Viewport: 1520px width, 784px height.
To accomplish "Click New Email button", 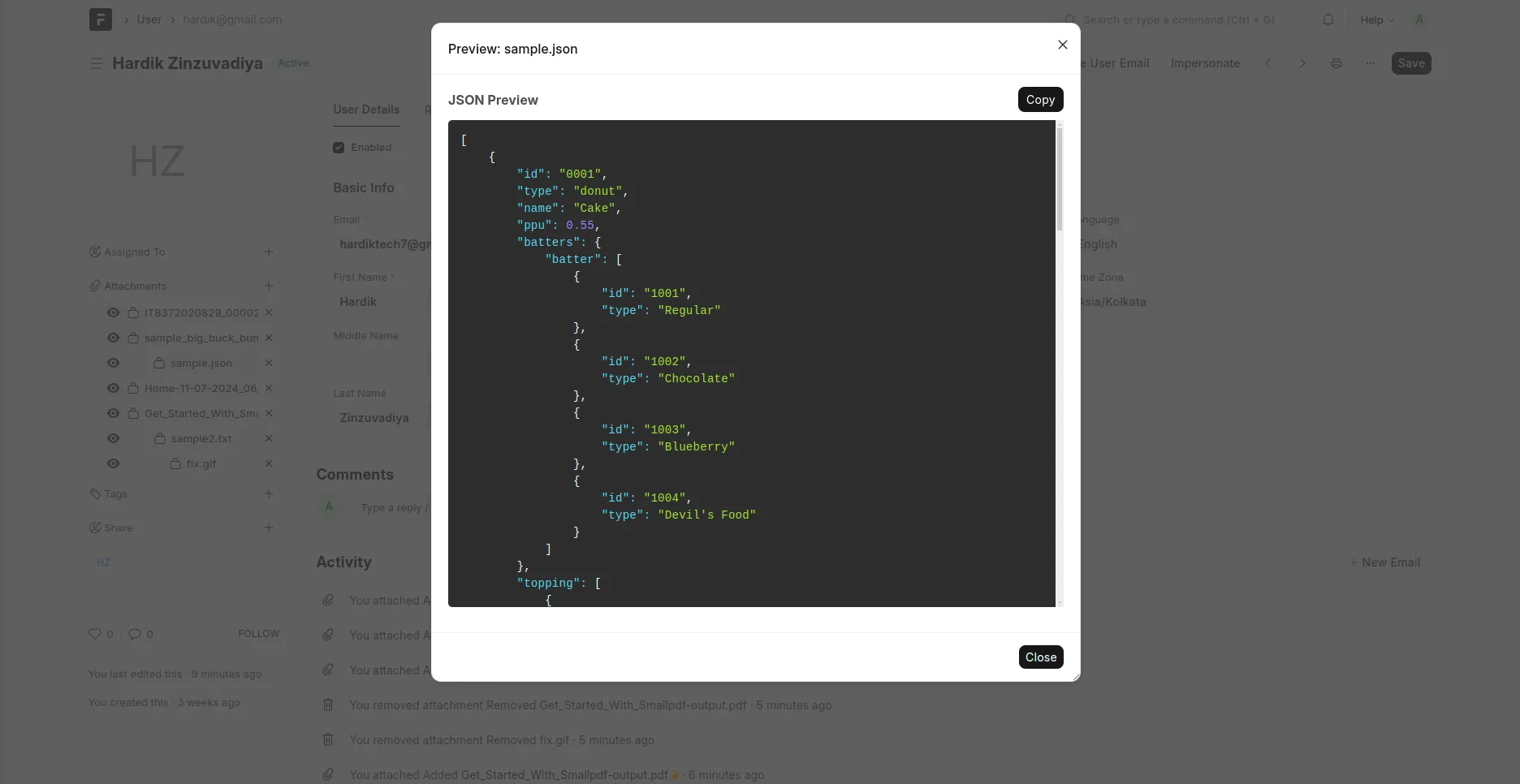I will point(1384,562).
